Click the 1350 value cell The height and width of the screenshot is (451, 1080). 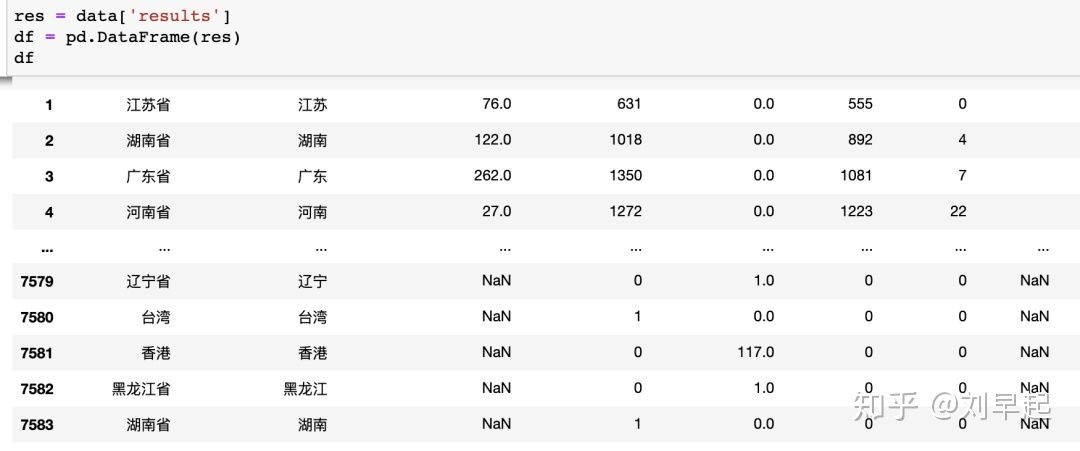pos(625,176)
